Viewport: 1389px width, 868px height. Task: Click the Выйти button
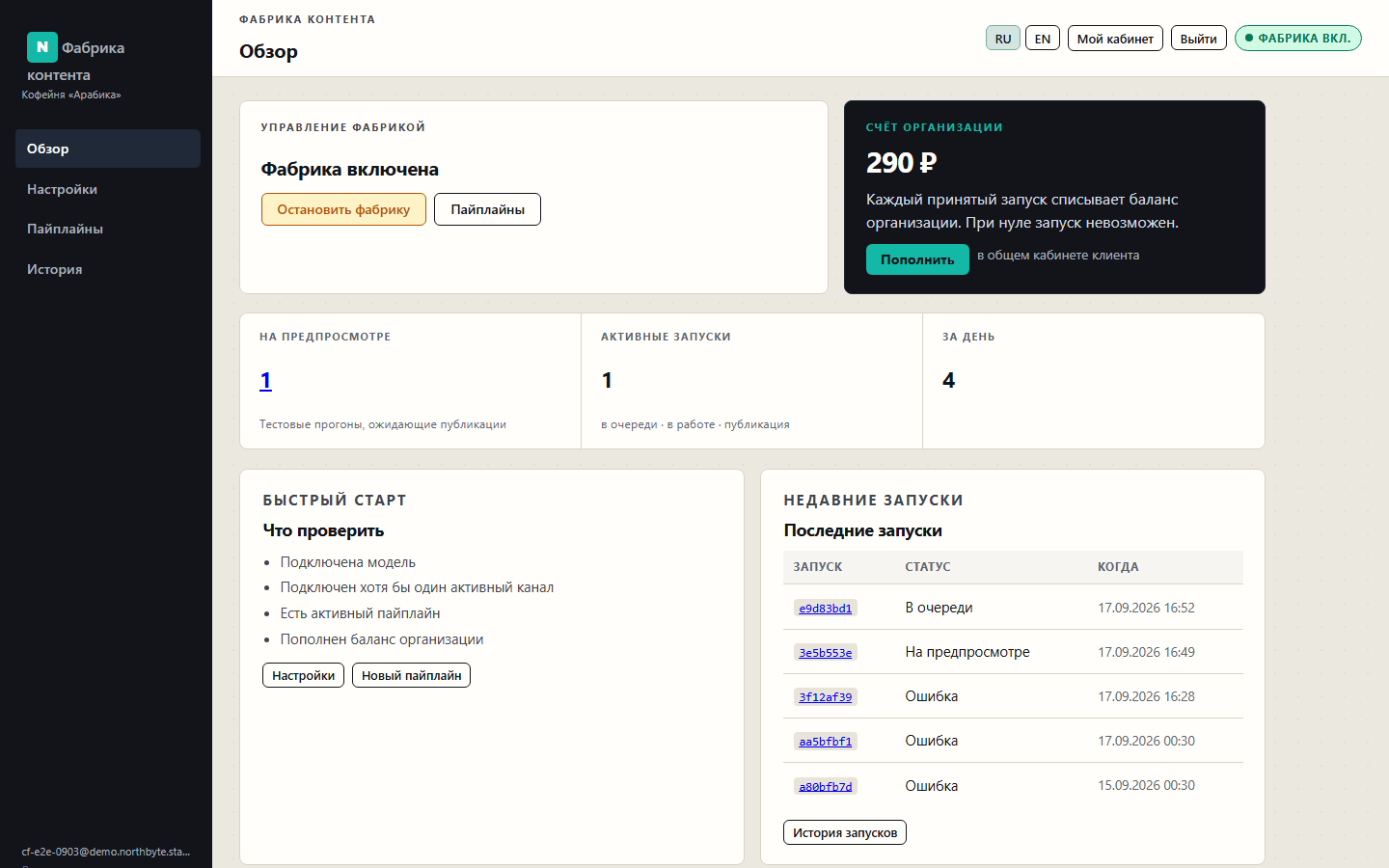point(1199,39)
